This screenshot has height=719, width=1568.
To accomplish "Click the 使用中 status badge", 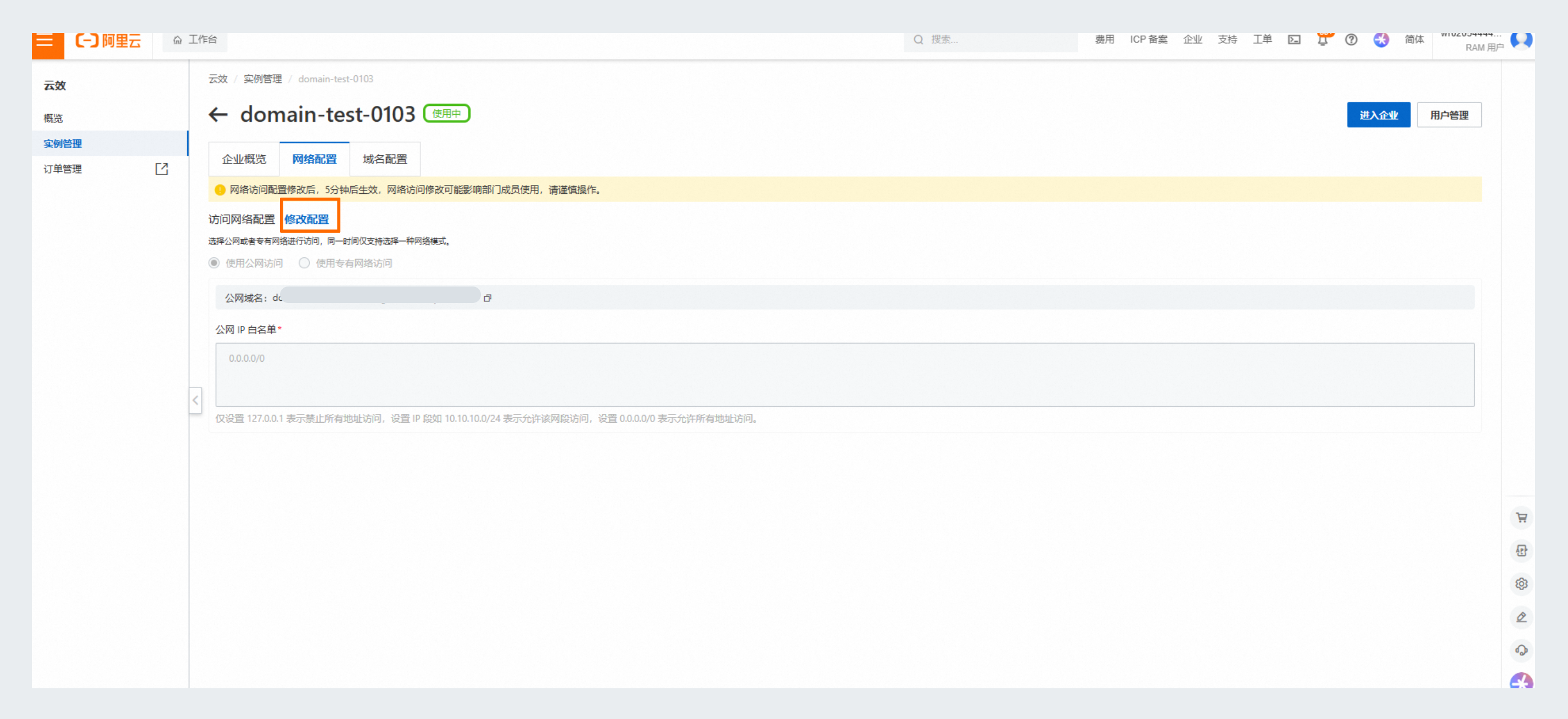I will (x=447, y=114).
